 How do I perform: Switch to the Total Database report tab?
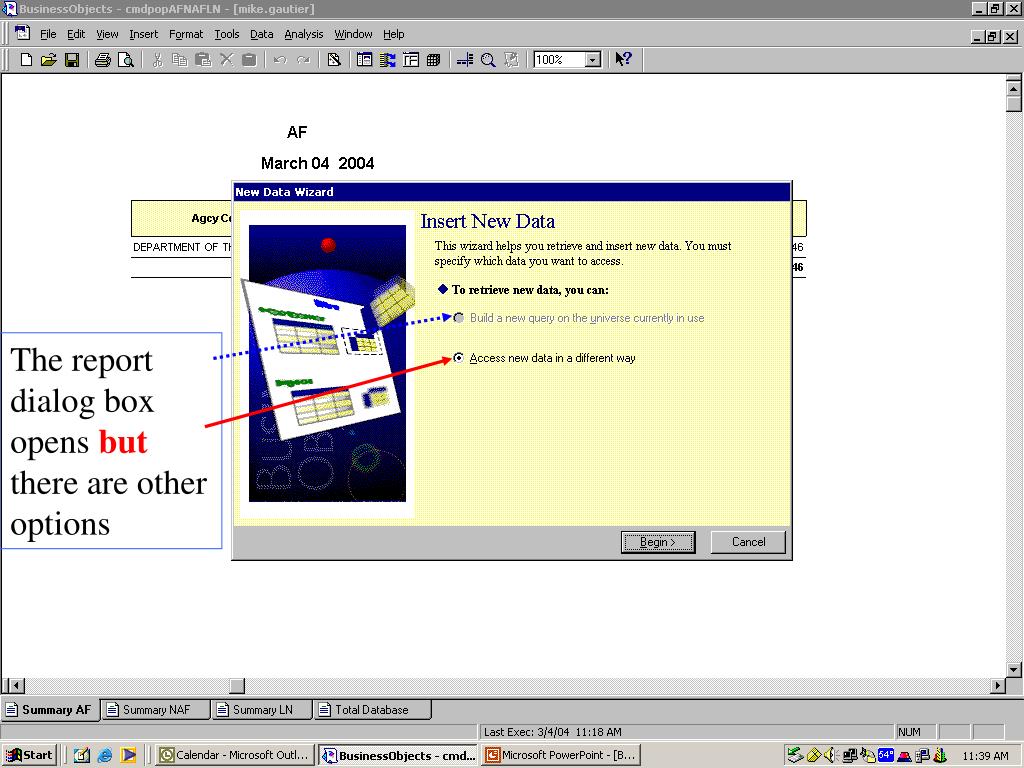coord(372,710)
